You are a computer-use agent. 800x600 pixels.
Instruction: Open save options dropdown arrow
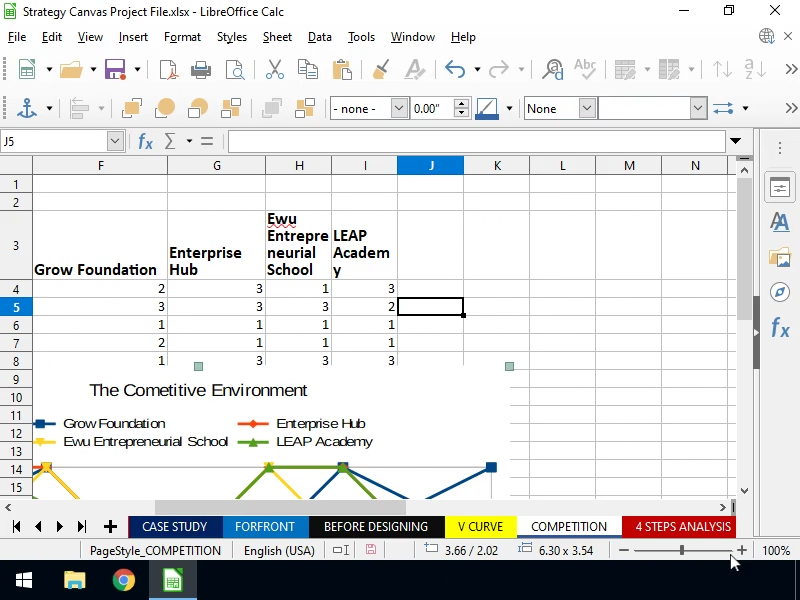[x=137, y=69]
